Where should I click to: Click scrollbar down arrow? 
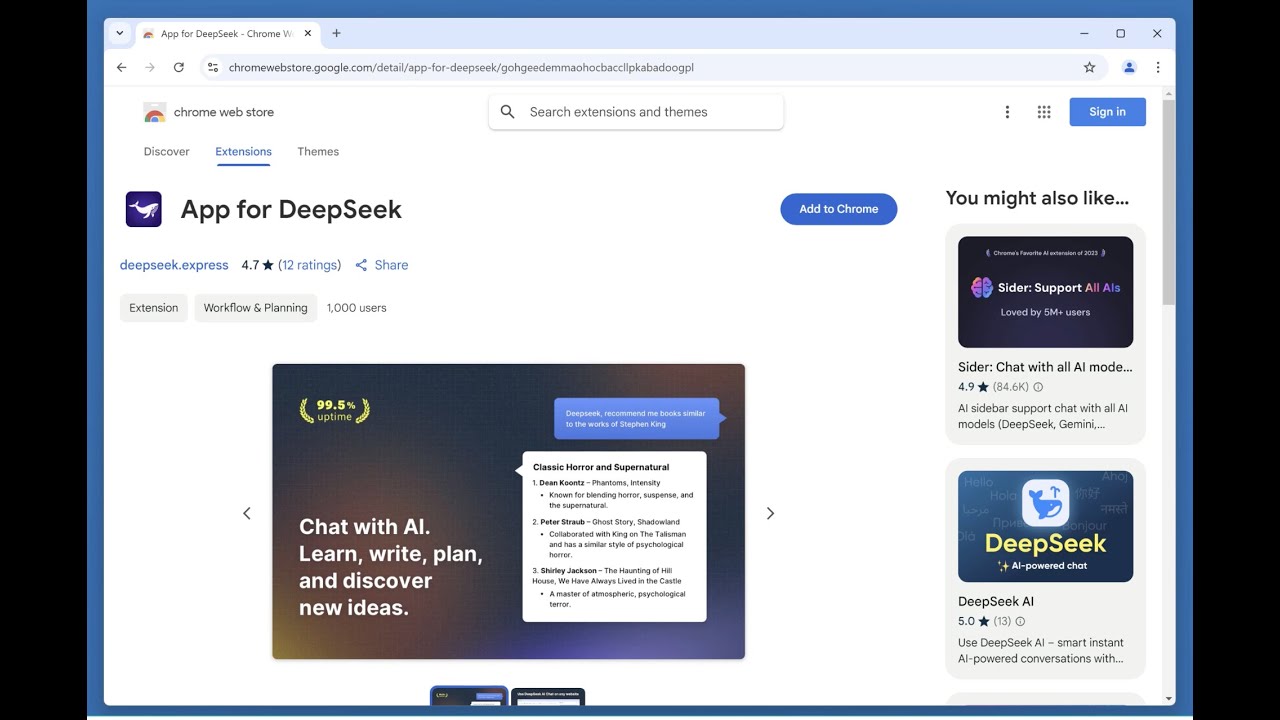click(1169, 698)
